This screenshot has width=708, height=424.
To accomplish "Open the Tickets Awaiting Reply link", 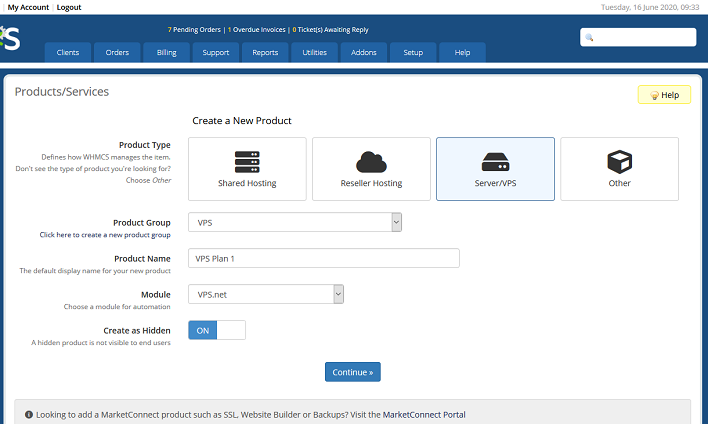I will point(331,30).
